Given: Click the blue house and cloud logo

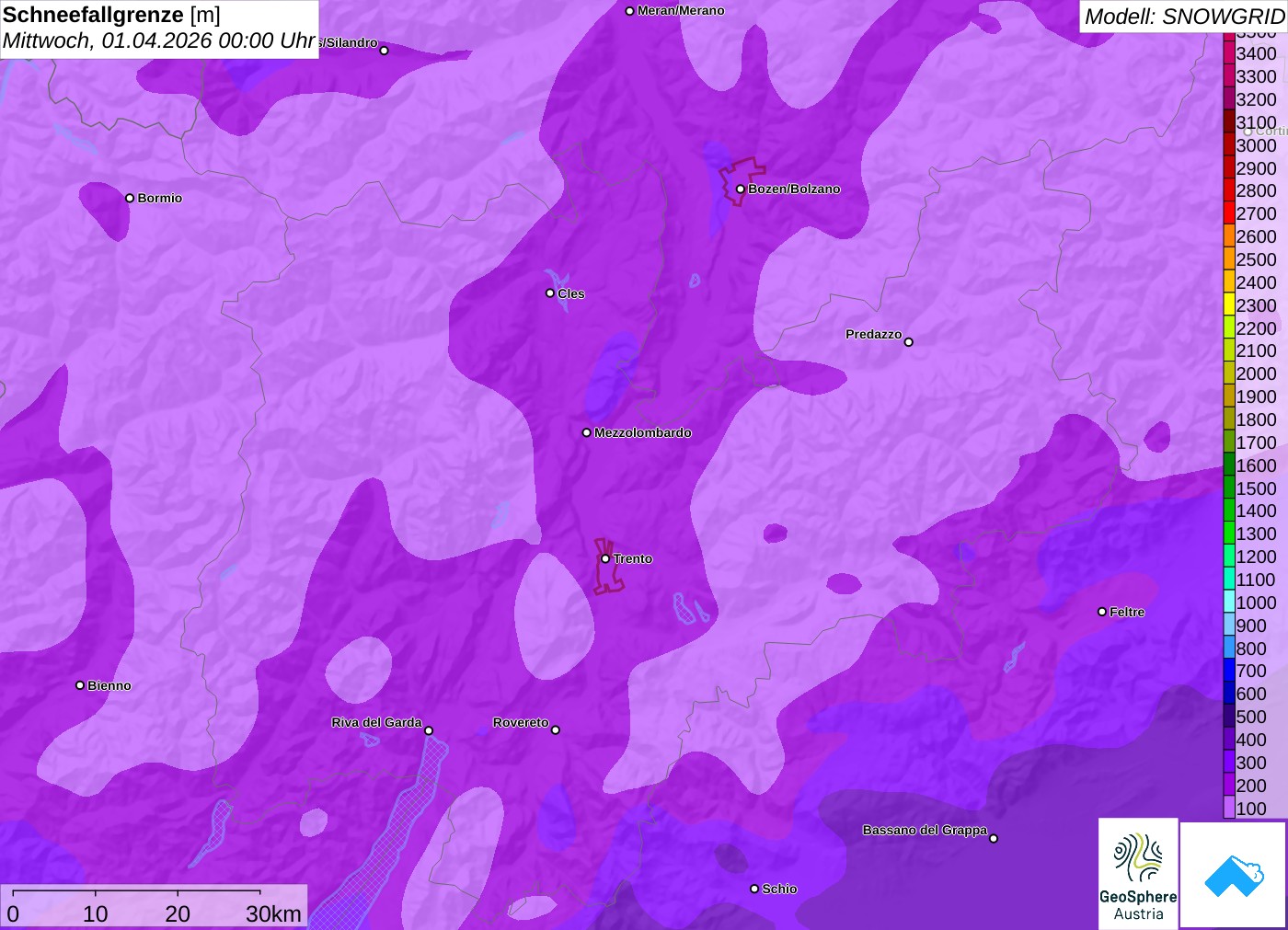Looking at the screenshot, I should tap(1234, 875).
